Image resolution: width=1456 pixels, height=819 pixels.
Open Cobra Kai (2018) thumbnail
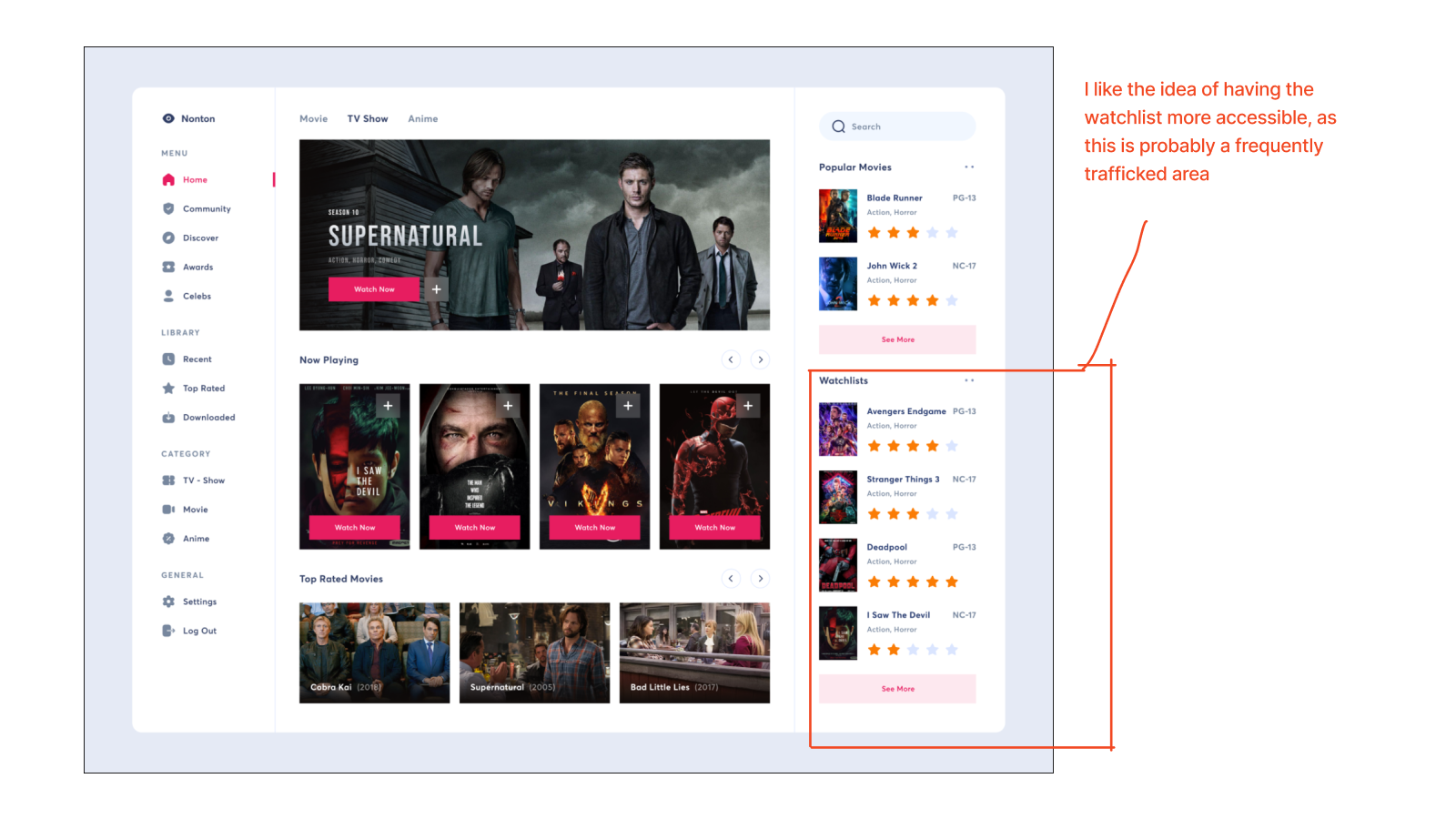click(x=375, y=652)
